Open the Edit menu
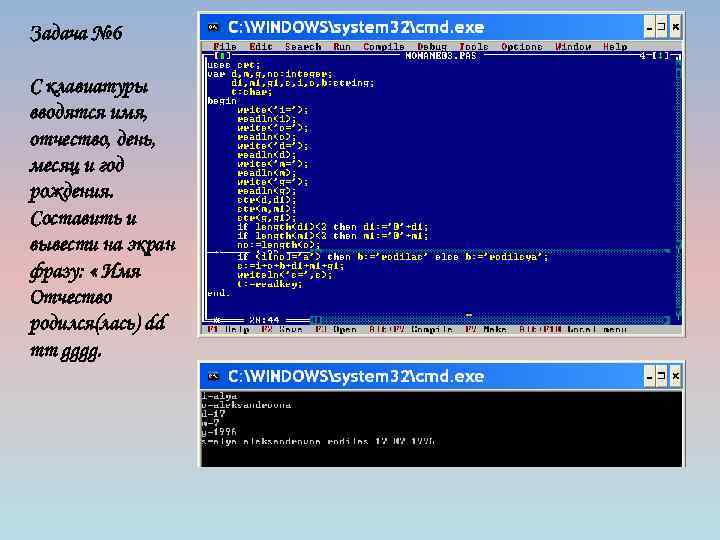 (260, 46)
